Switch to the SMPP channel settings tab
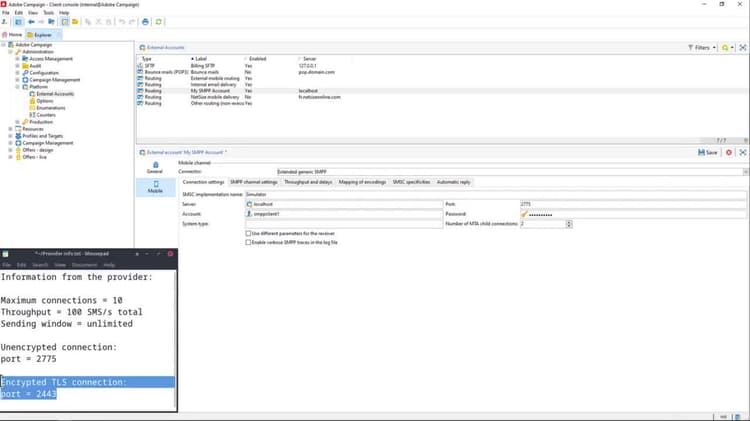The image size is (750, 421). [x=254, y=182]
